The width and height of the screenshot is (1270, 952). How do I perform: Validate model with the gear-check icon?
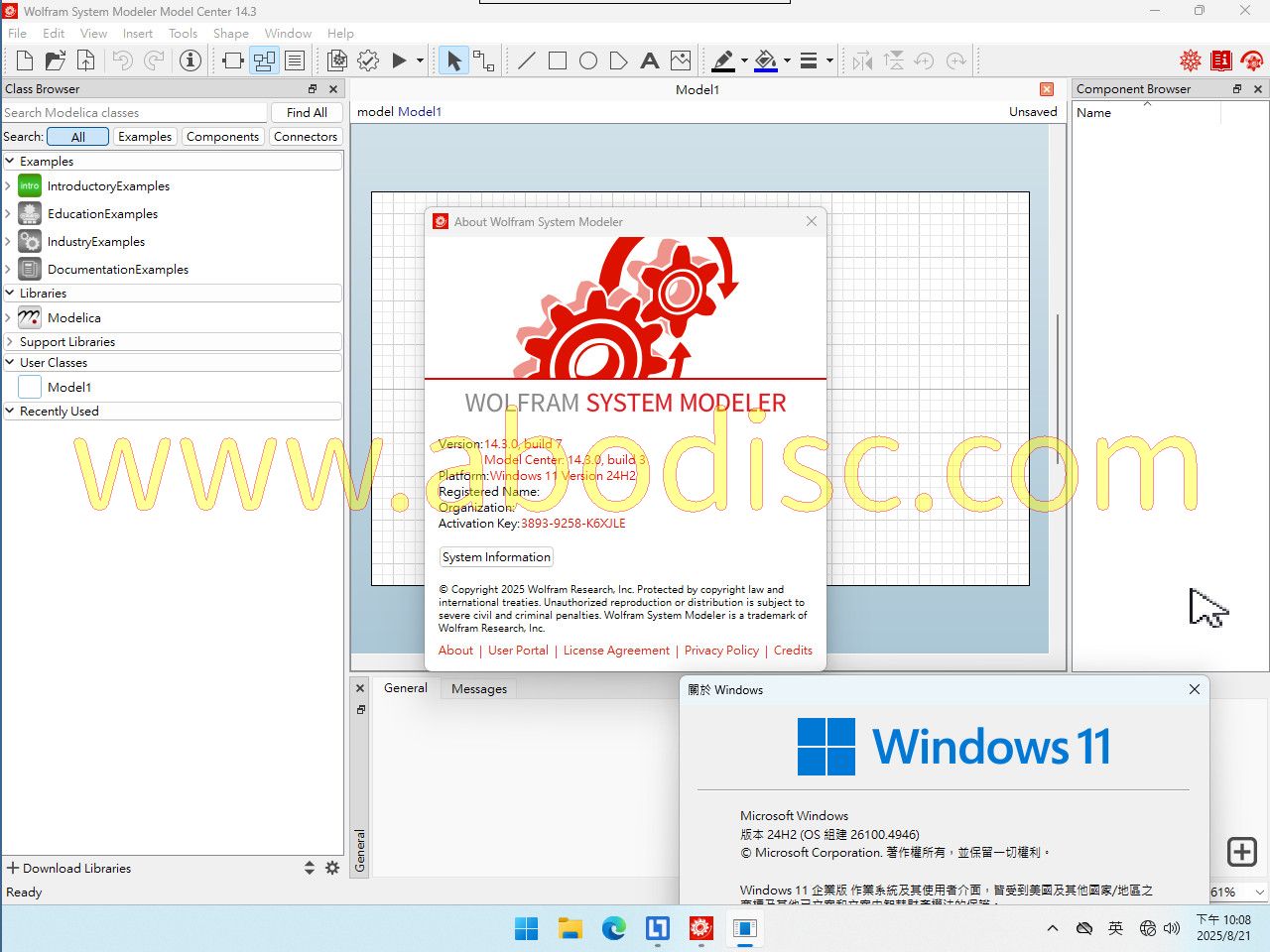368,60
